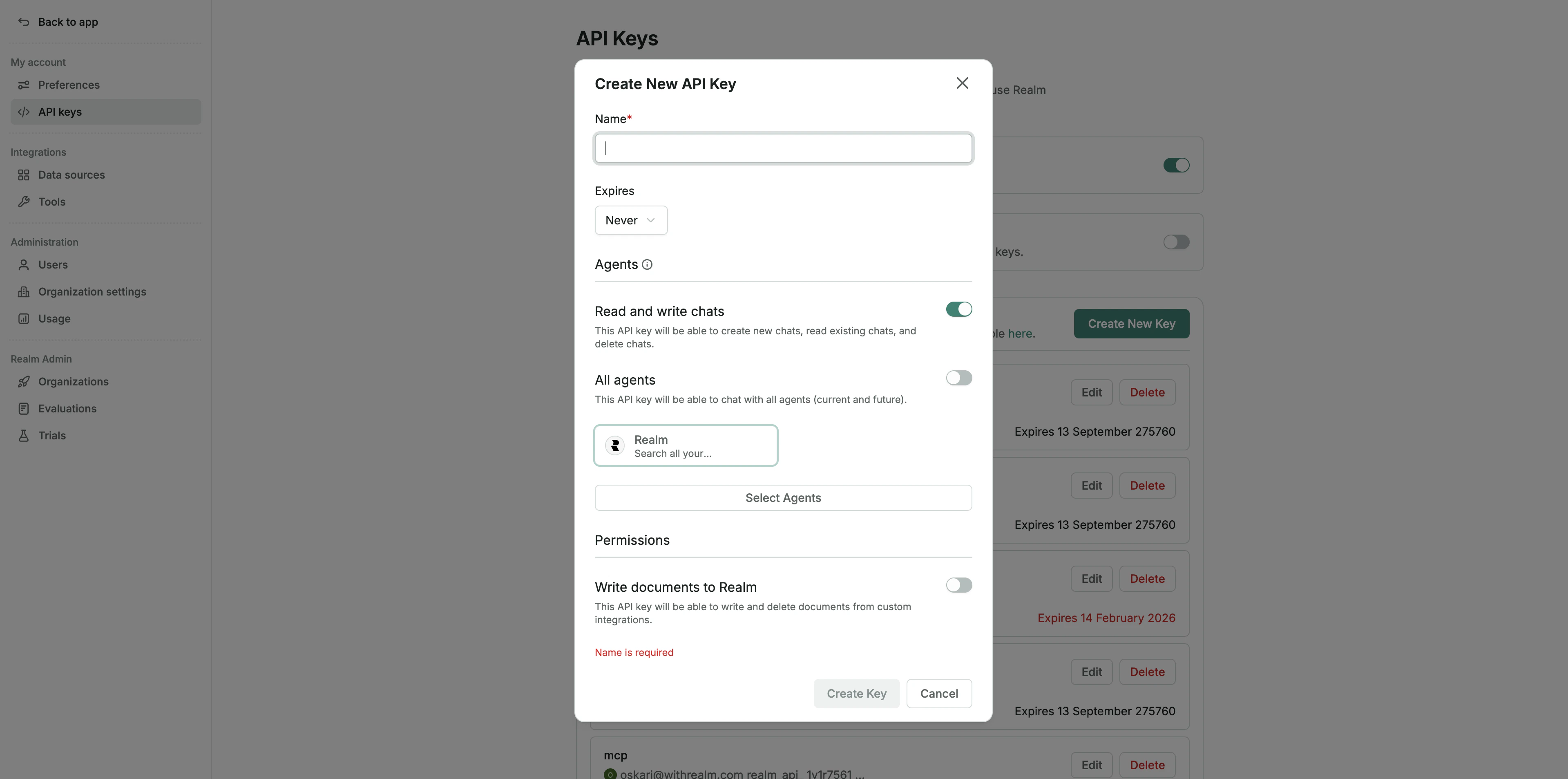Choose the Realm agent card

686,445
